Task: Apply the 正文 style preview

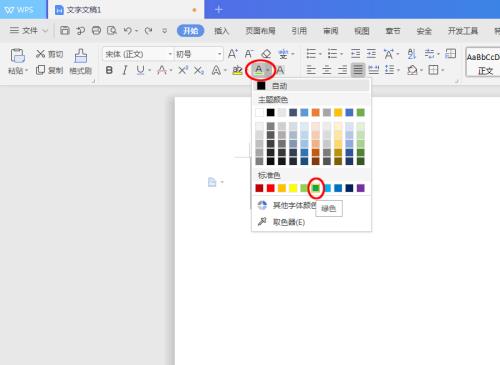Action: (484, 62)
